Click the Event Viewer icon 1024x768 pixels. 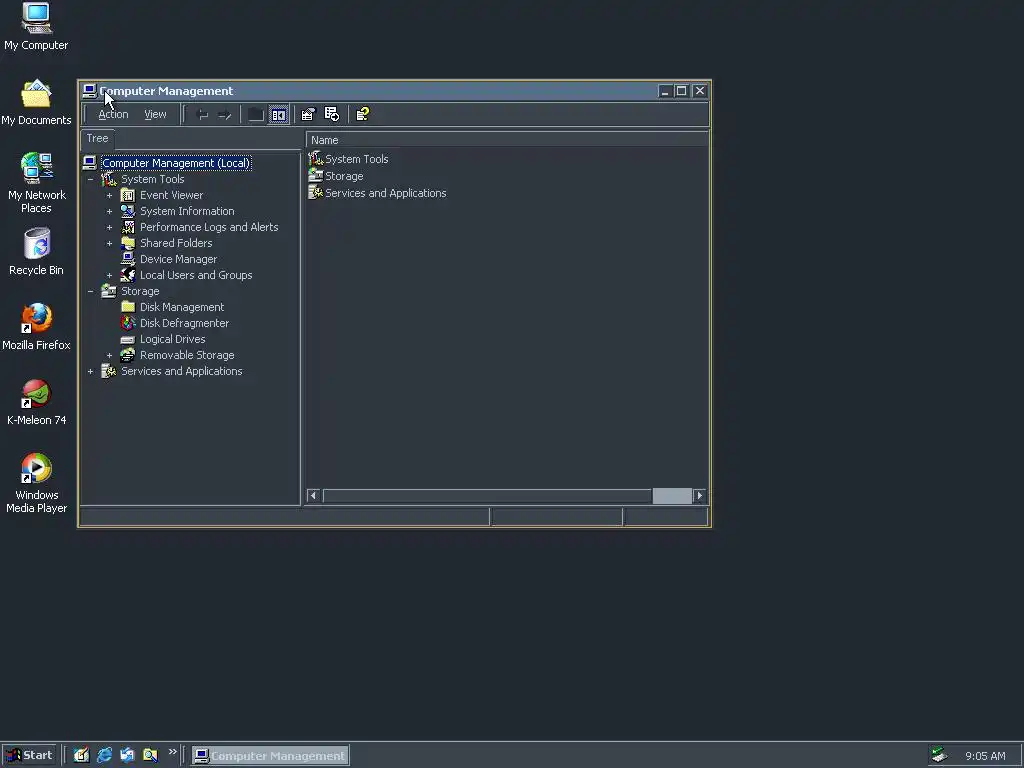(128, 195)
